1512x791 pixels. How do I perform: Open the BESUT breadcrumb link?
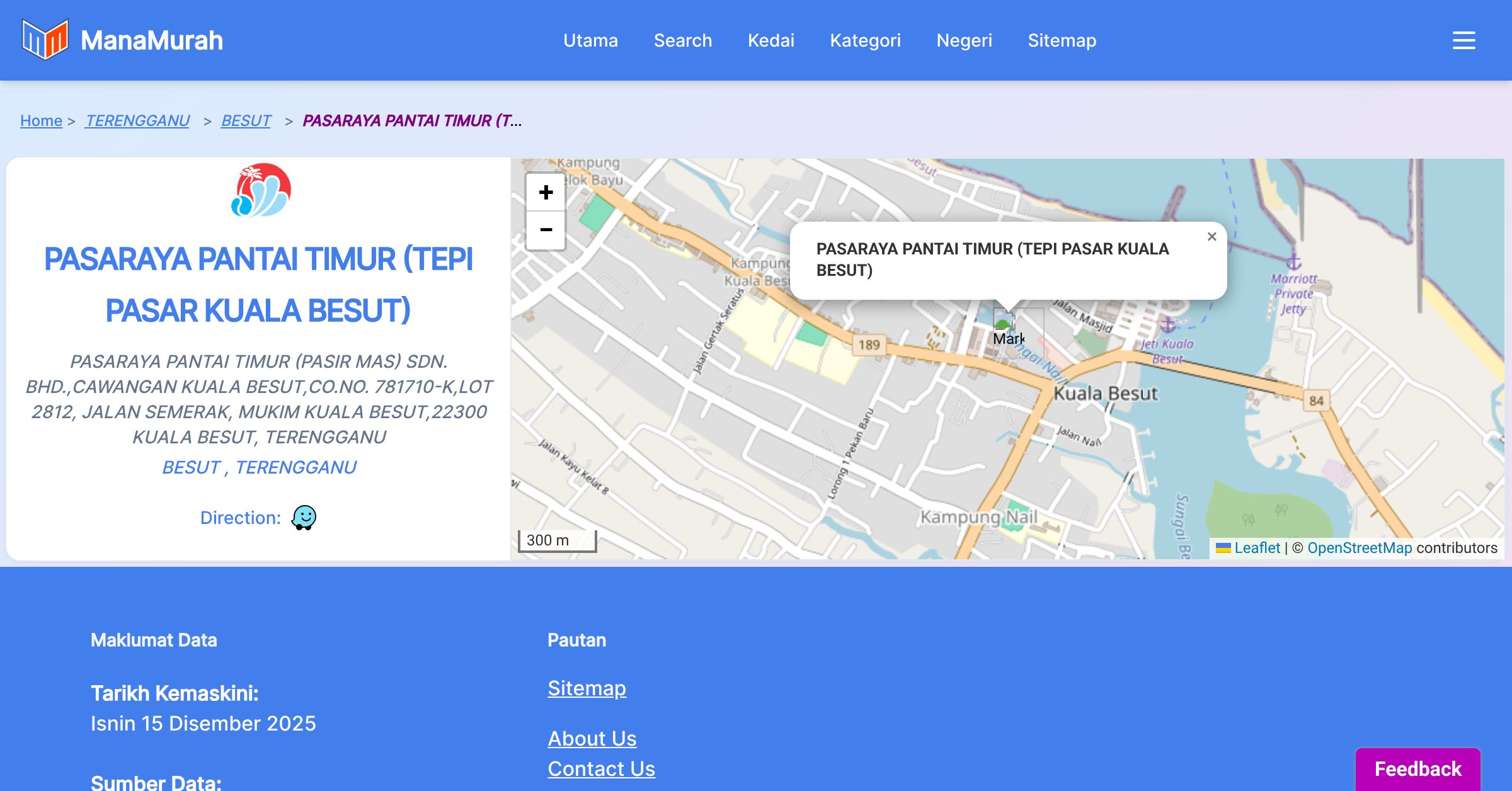click(246, 120)
